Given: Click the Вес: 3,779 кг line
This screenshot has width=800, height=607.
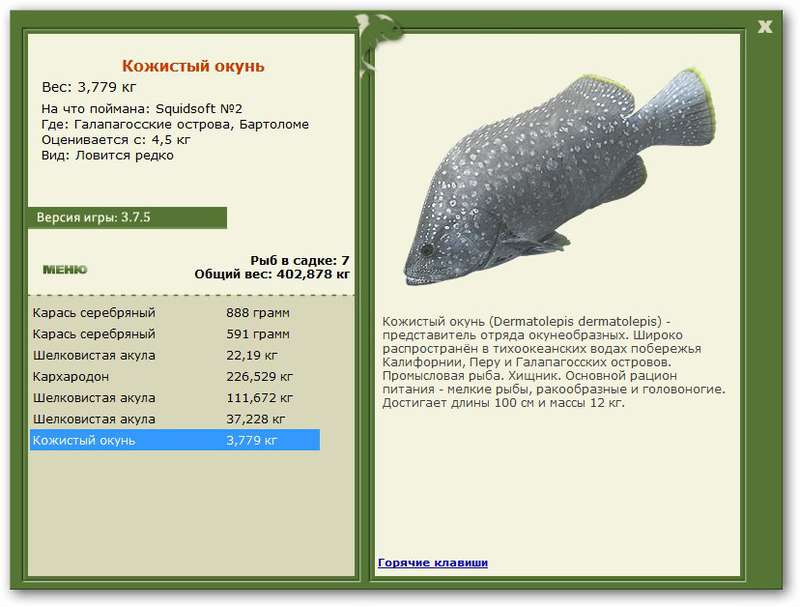Looking at the screenshot, I should coord(89,87).
